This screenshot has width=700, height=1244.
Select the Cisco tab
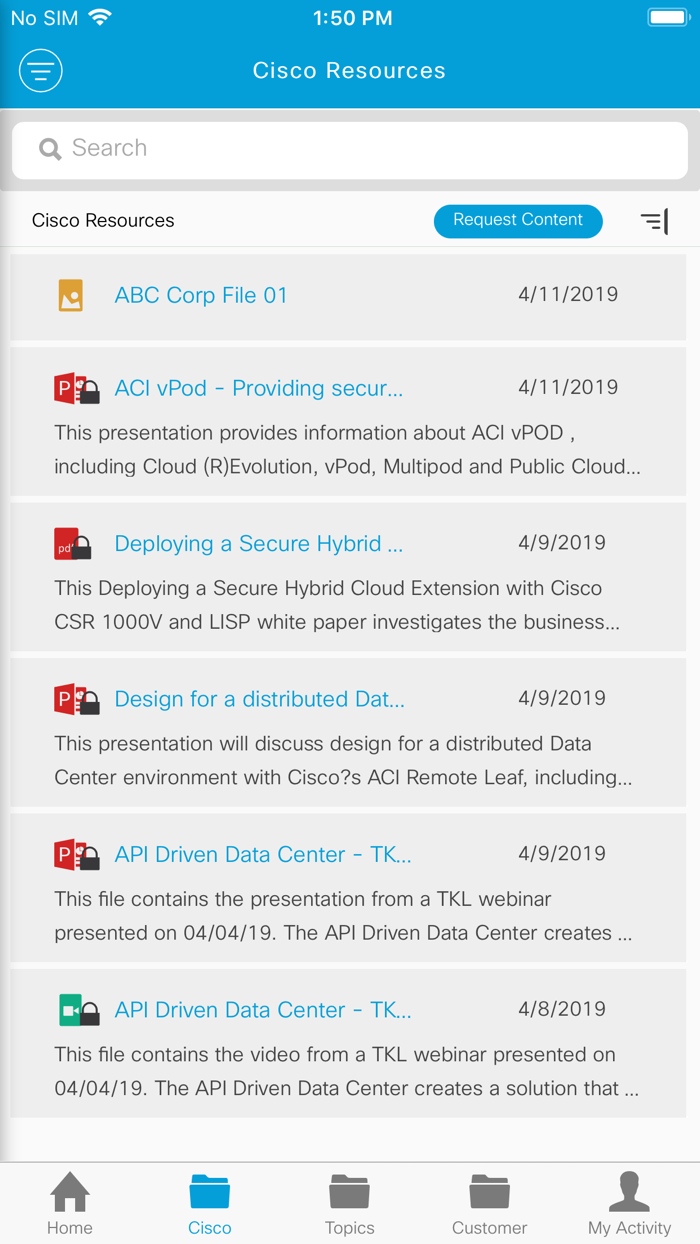click(210, 1205)
